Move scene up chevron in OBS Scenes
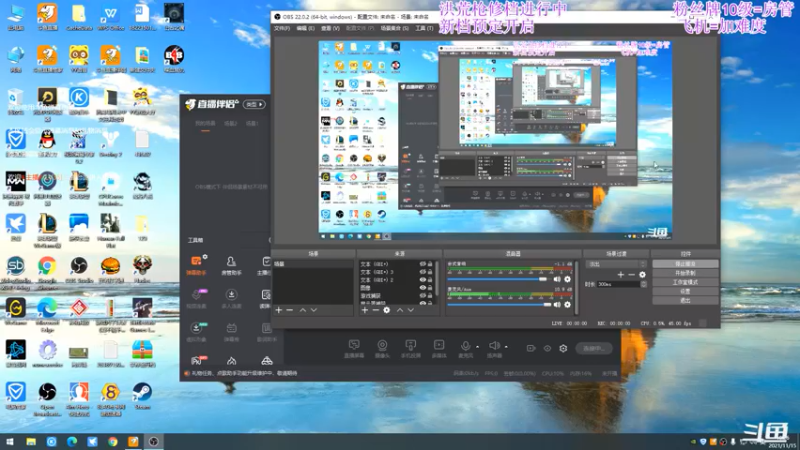The height and width of the screenshot is (450, 800). pos(303,310)
